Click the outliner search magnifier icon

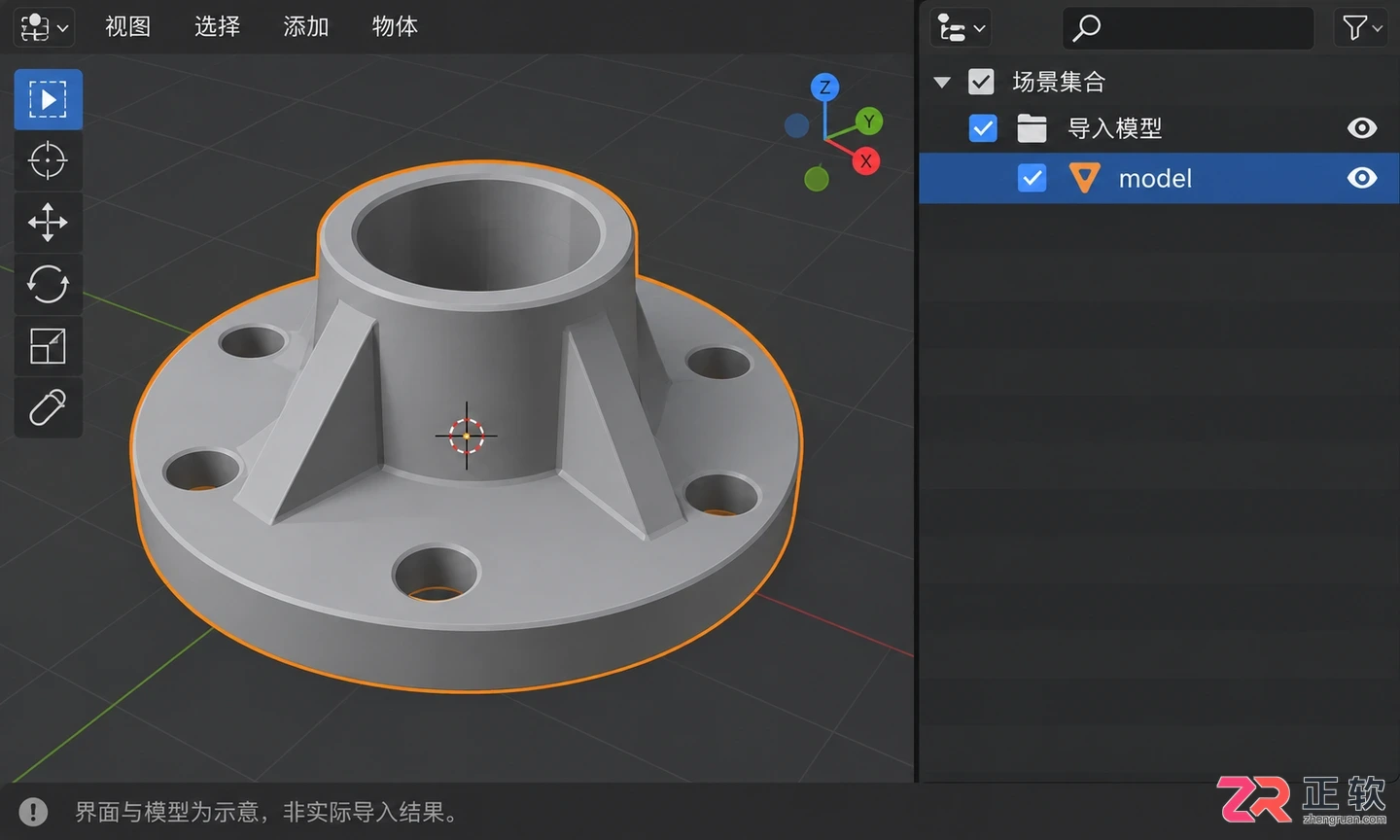pyautogui.click(x=1086, y=28)
